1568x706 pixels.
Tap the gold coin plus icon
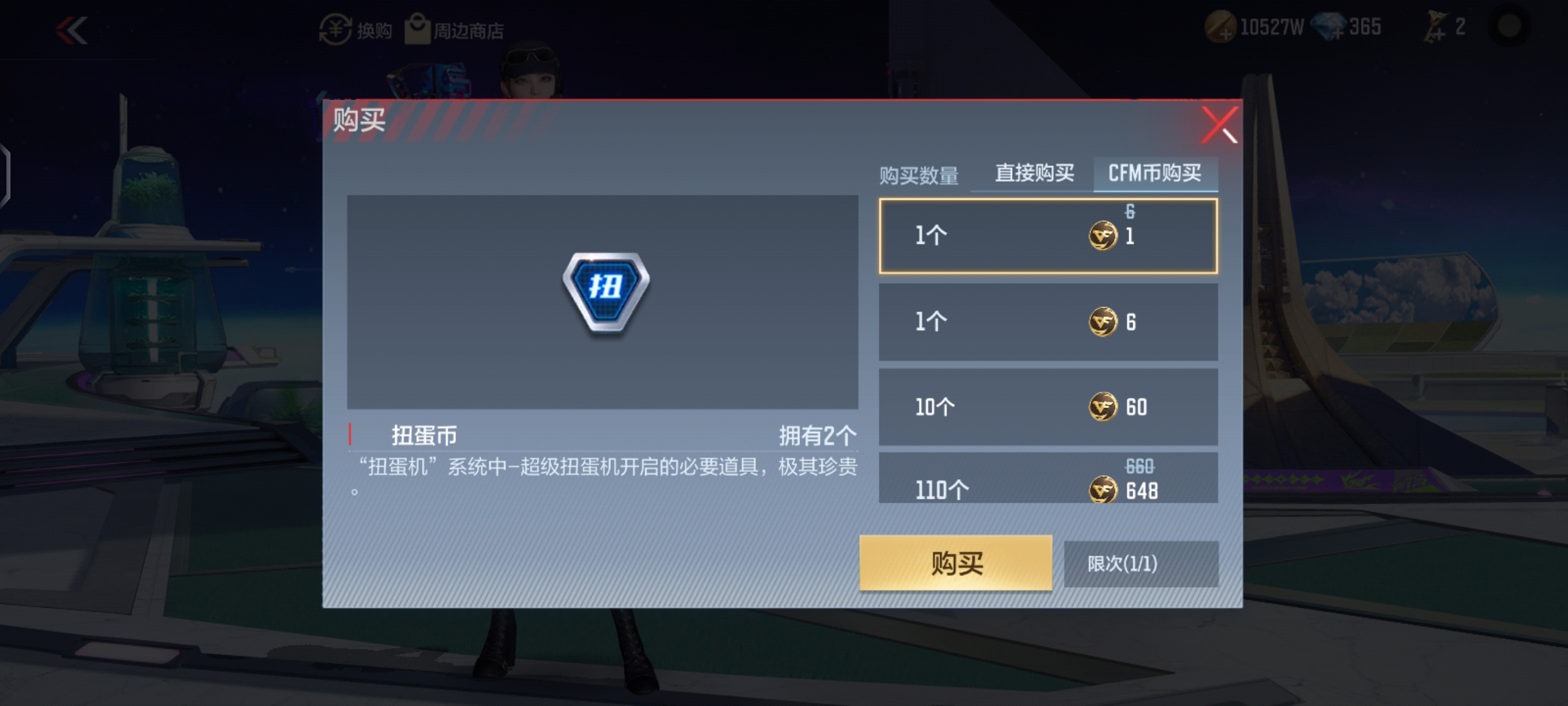(1220, 27)
